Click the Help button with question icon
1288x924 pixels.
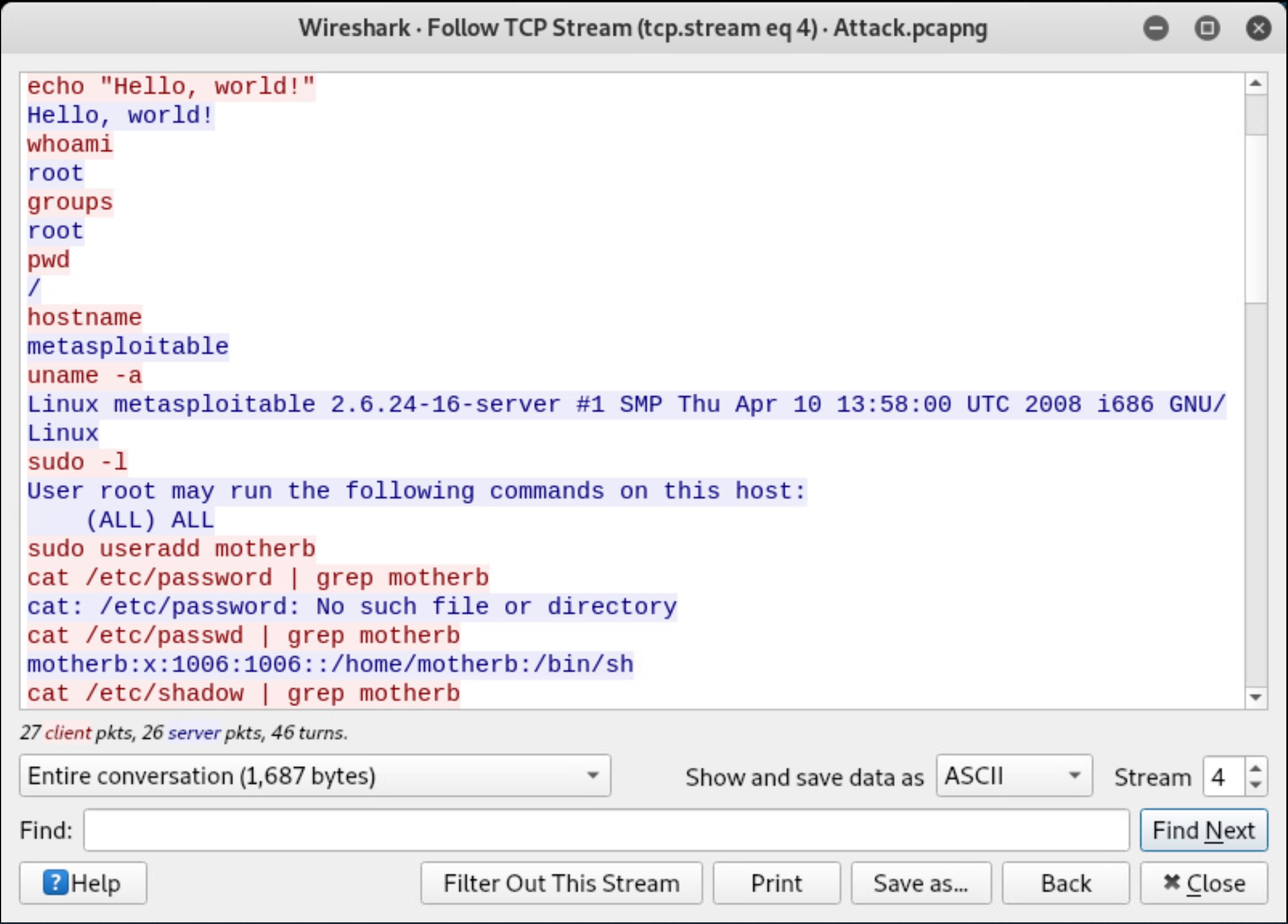click(x=83, y=883)
